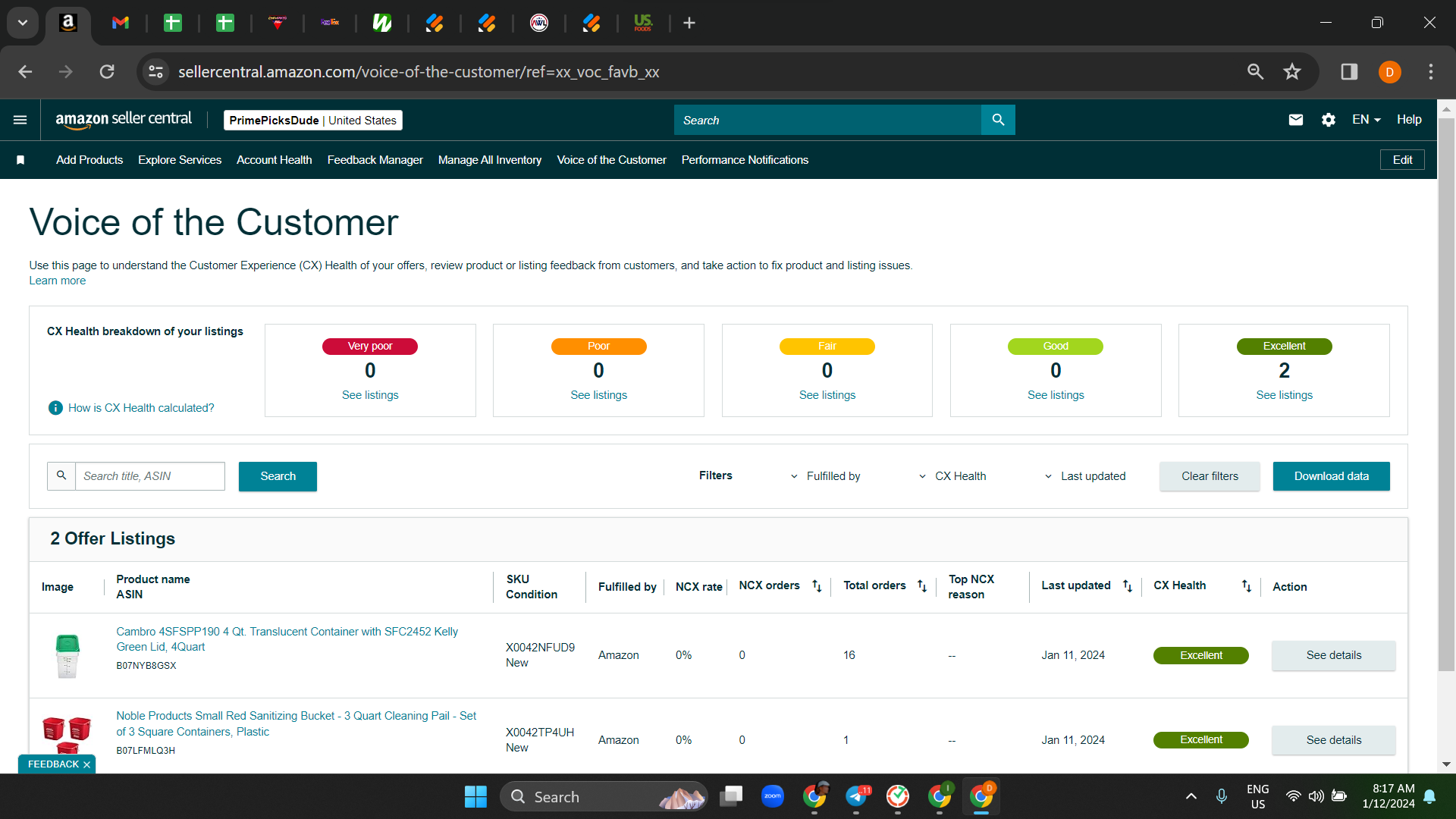Open Performance Notifications
This screenshot has height=819, width=1456.
click(x=745, y=160)
